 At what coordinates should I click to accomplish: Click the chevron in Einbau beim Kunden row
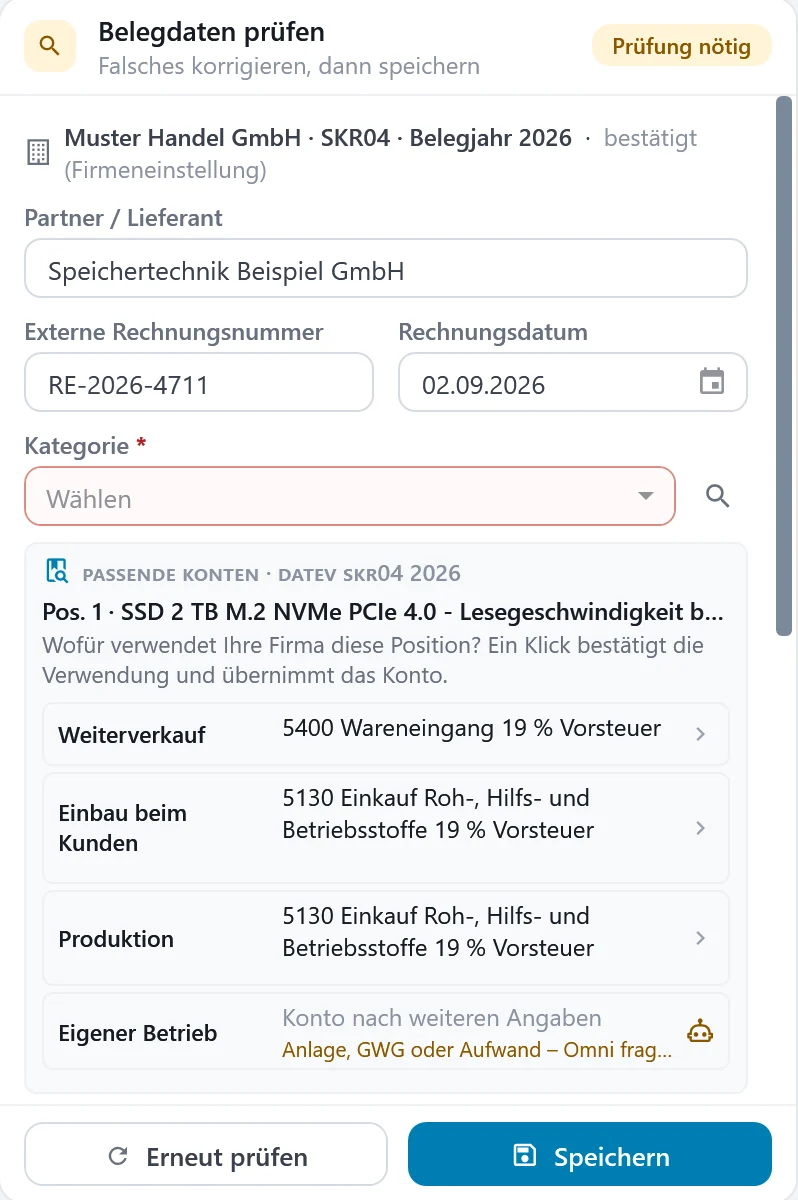click(701, 828)
